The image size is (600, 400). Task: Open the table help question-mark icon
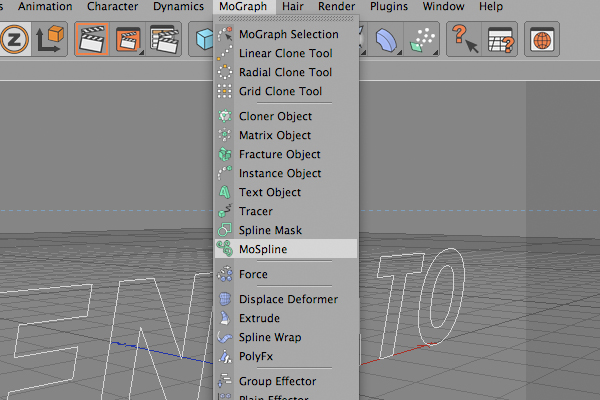pyautogui.click(x=500, y=39)
